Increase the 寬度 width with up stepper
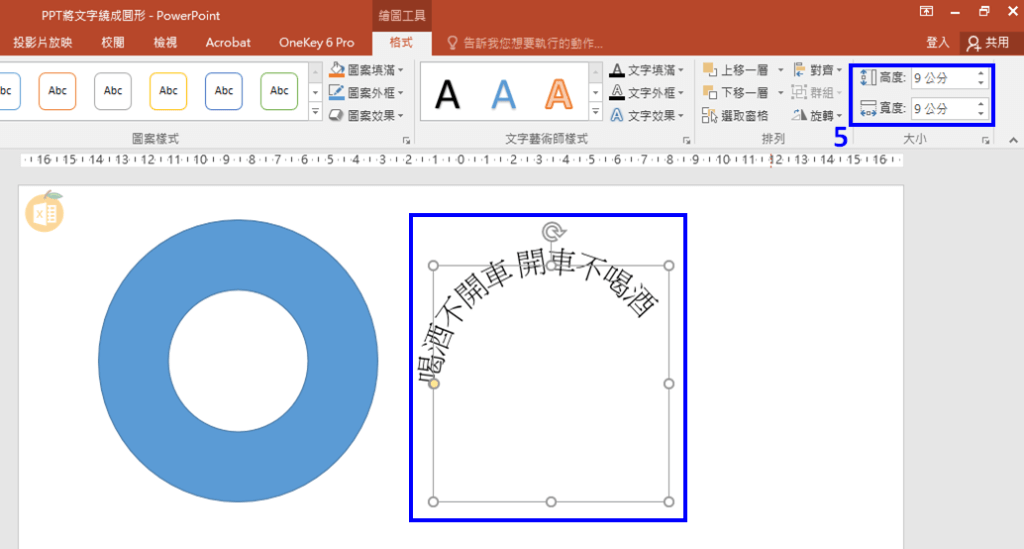The height and width of the screenshot is (549, 1024). [x=981, y=103]
